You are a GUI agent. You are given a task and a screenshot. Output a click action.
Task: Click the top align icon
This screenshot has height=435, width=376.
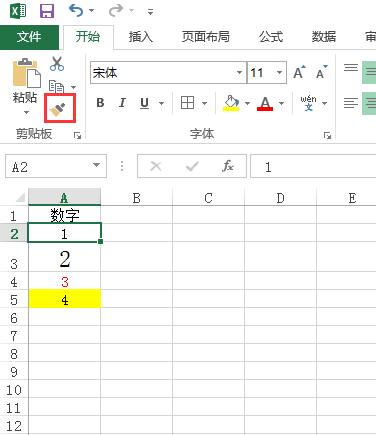pyautogui.click(x=351, y=68)
